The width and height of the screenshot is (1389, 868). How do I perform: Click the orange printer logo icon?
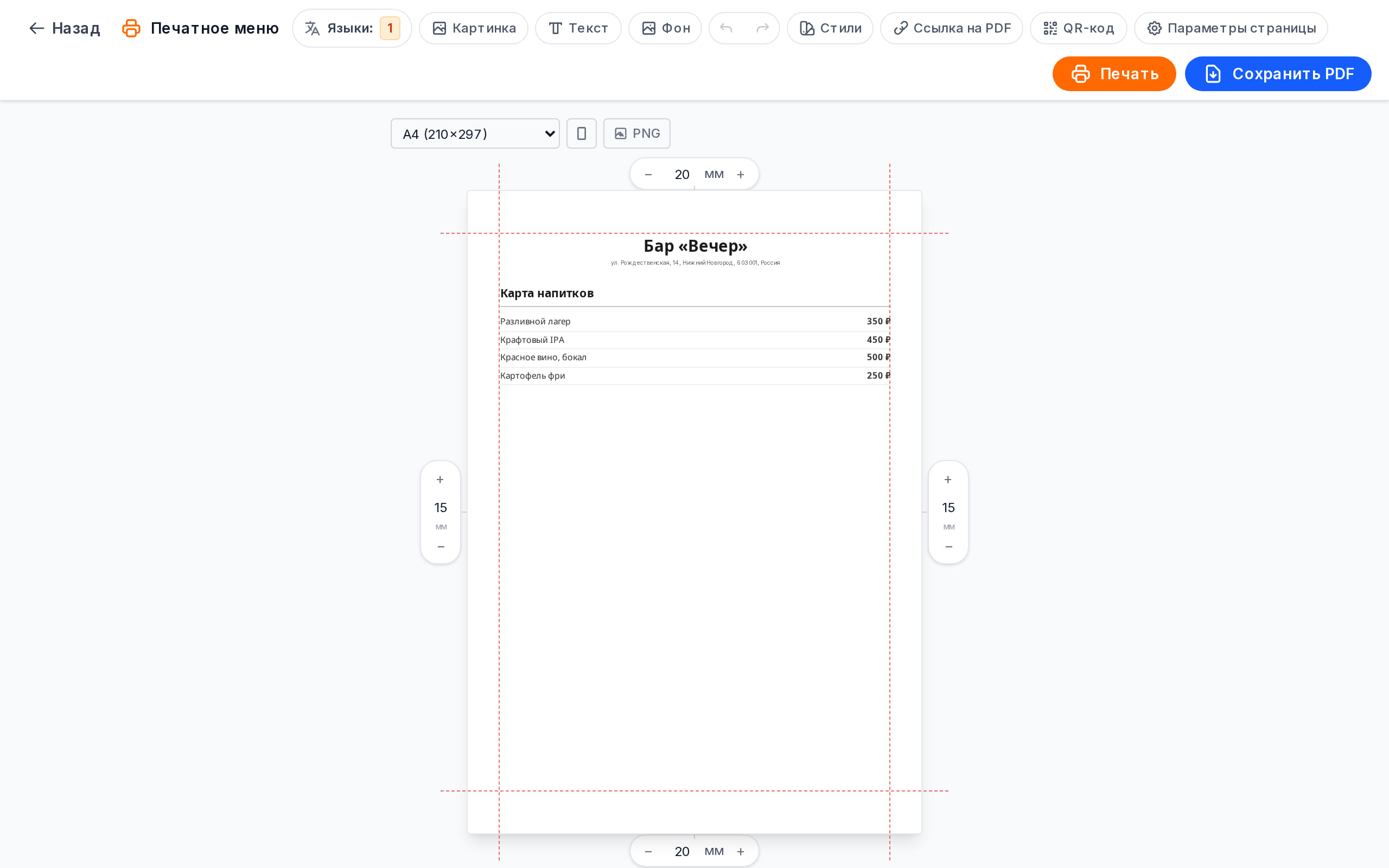click(131, 28)
